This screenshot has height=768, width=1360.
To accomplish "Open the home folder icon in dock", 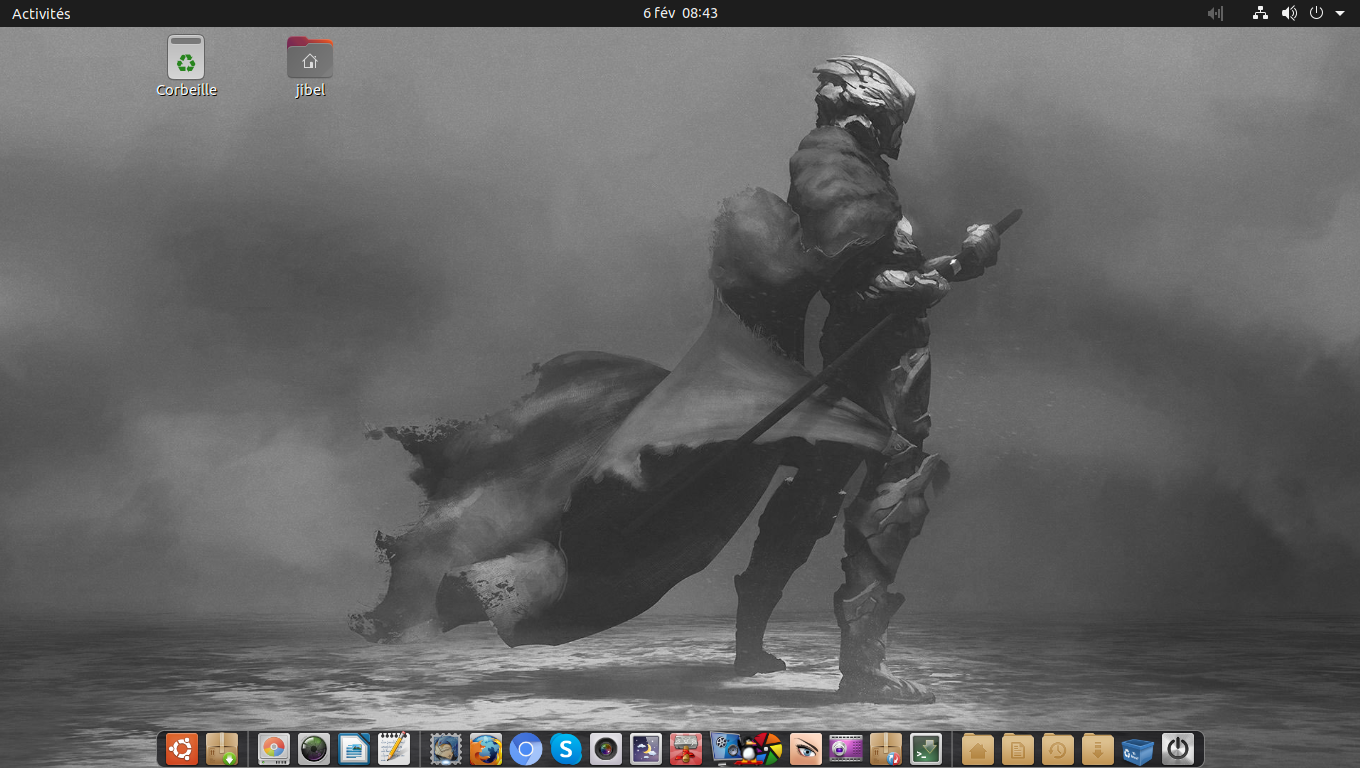I will (x=978, y=748).
